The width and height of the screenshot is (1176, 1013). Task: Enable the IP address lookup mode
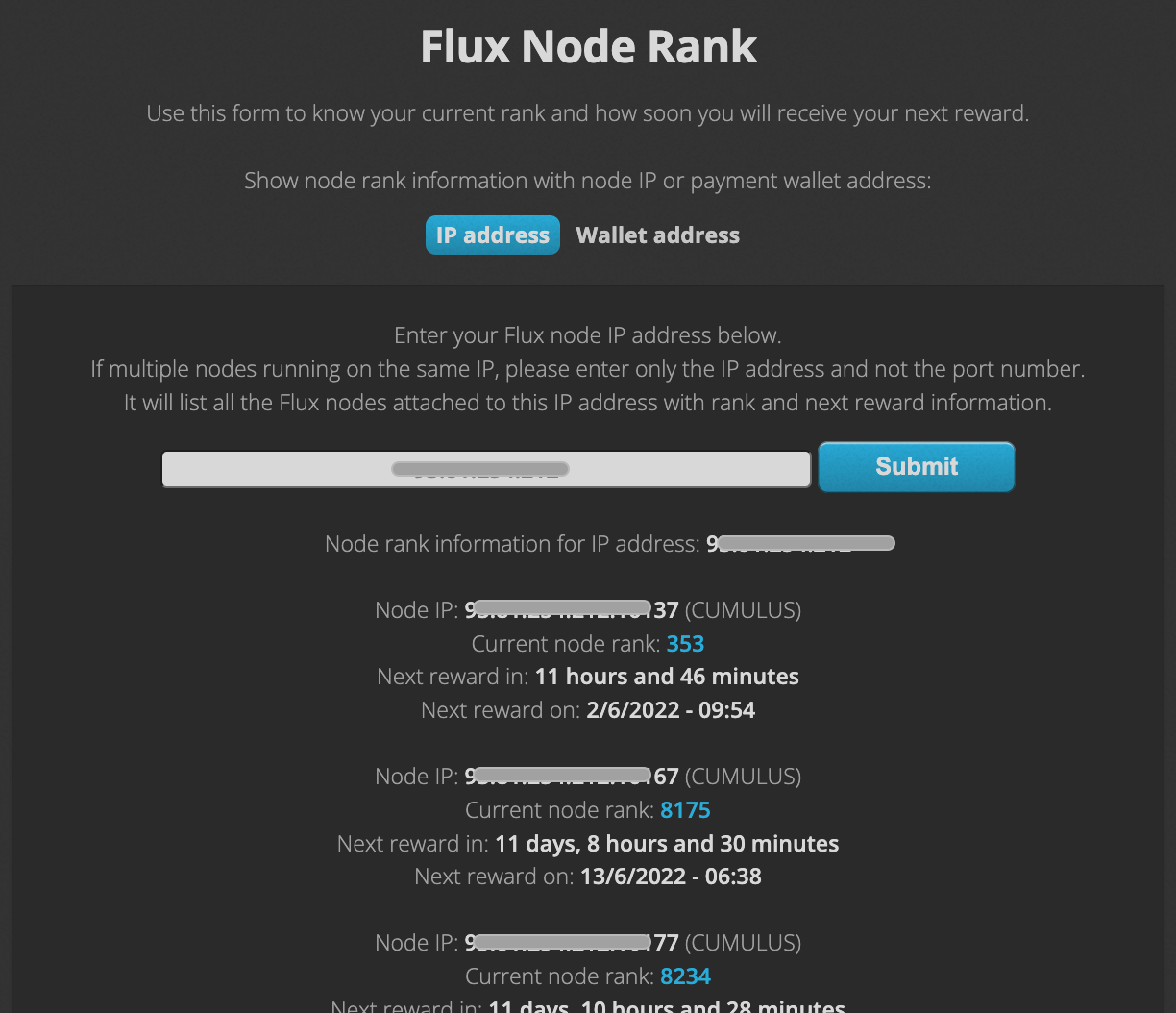point(492,235)
